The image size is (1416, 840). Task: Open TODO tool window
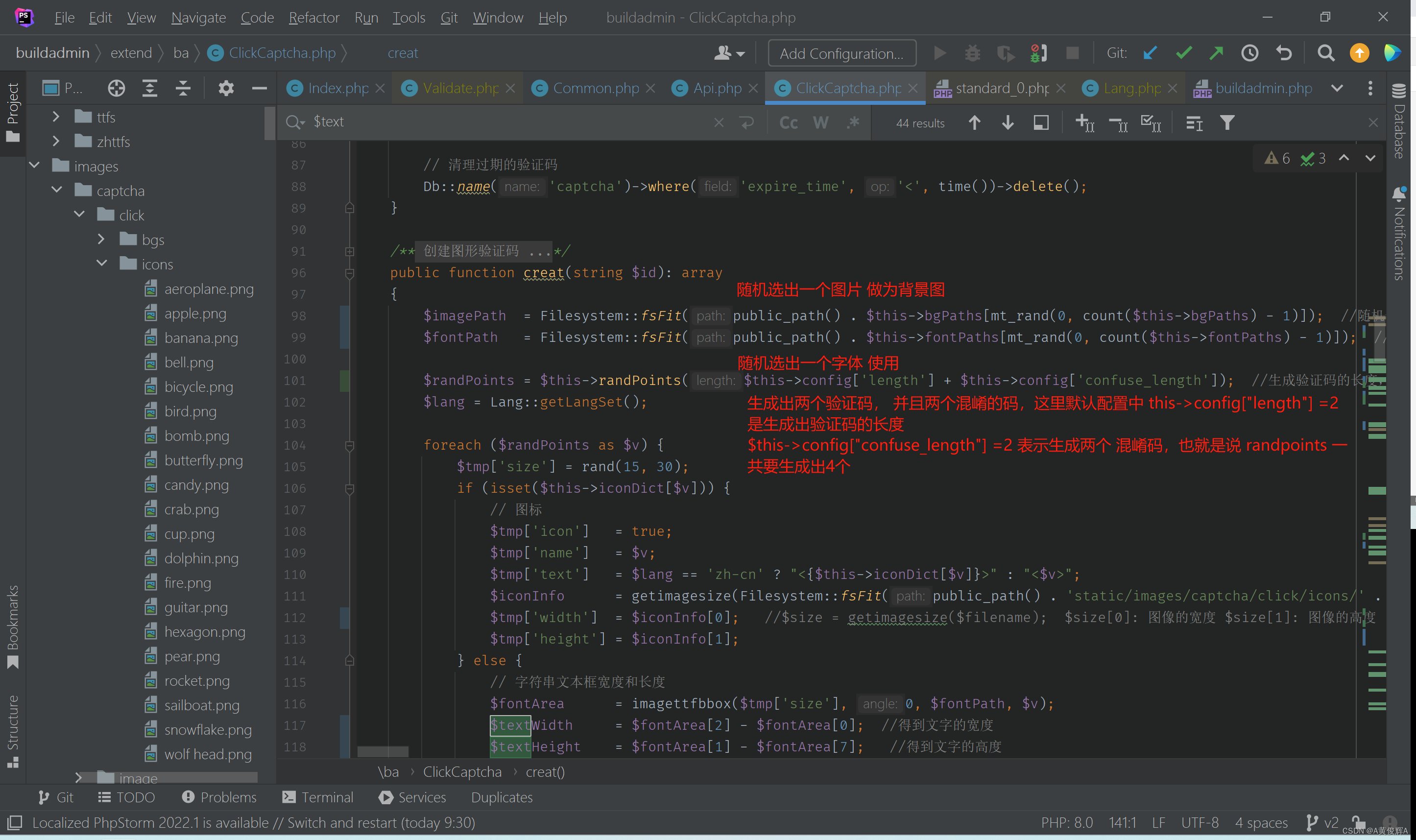(x=126, y=797)
